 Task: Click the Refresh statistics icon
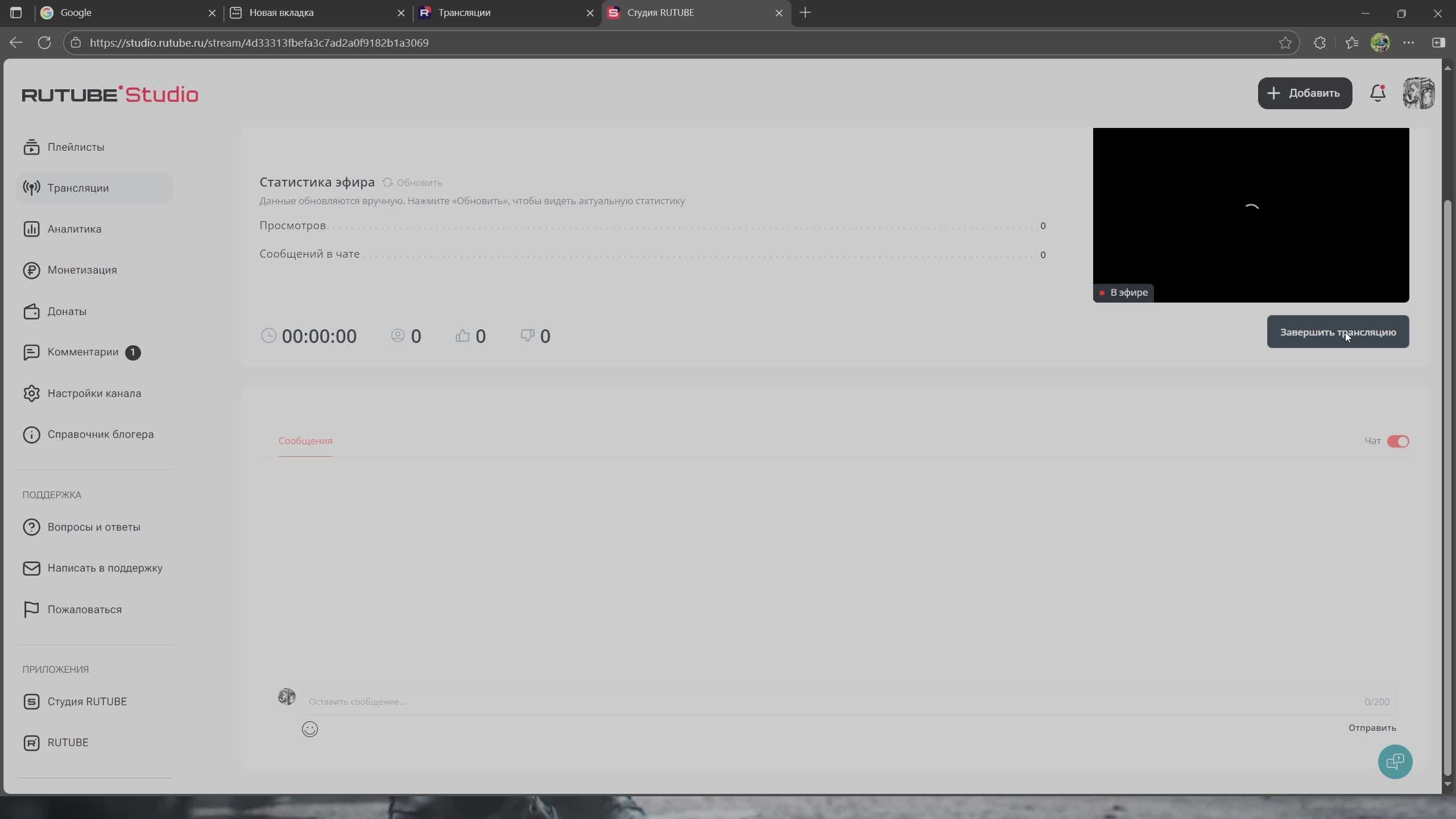point(388,183)
